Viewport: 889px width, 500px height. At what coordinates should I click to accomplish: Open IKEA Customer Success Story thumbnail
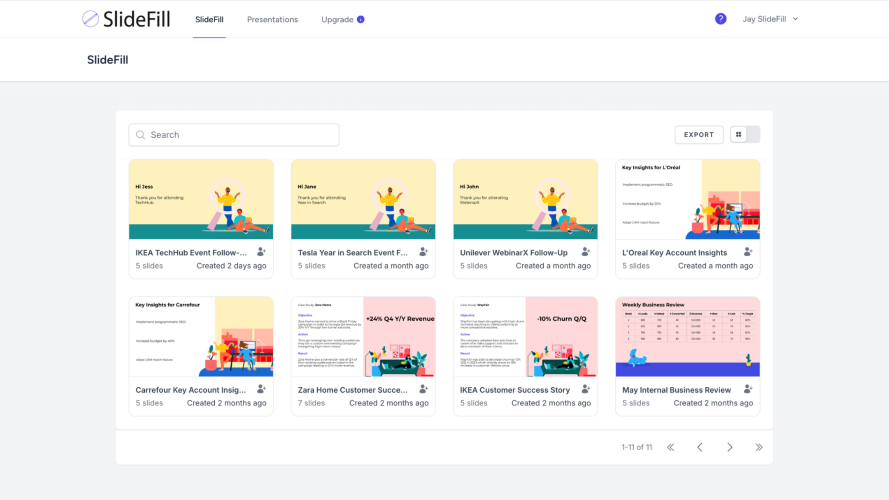(526, 336)
